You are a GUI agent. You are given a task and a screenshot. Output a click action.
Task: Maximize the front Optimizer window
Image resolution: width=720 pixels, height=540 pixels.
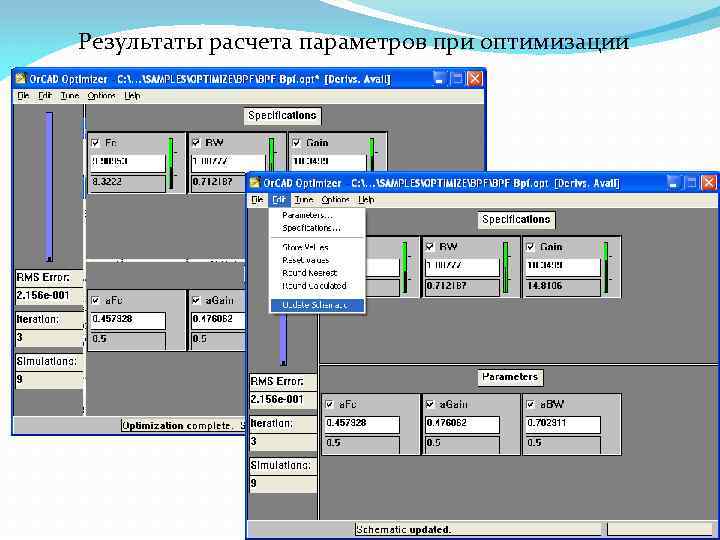[x=691, y=183]
